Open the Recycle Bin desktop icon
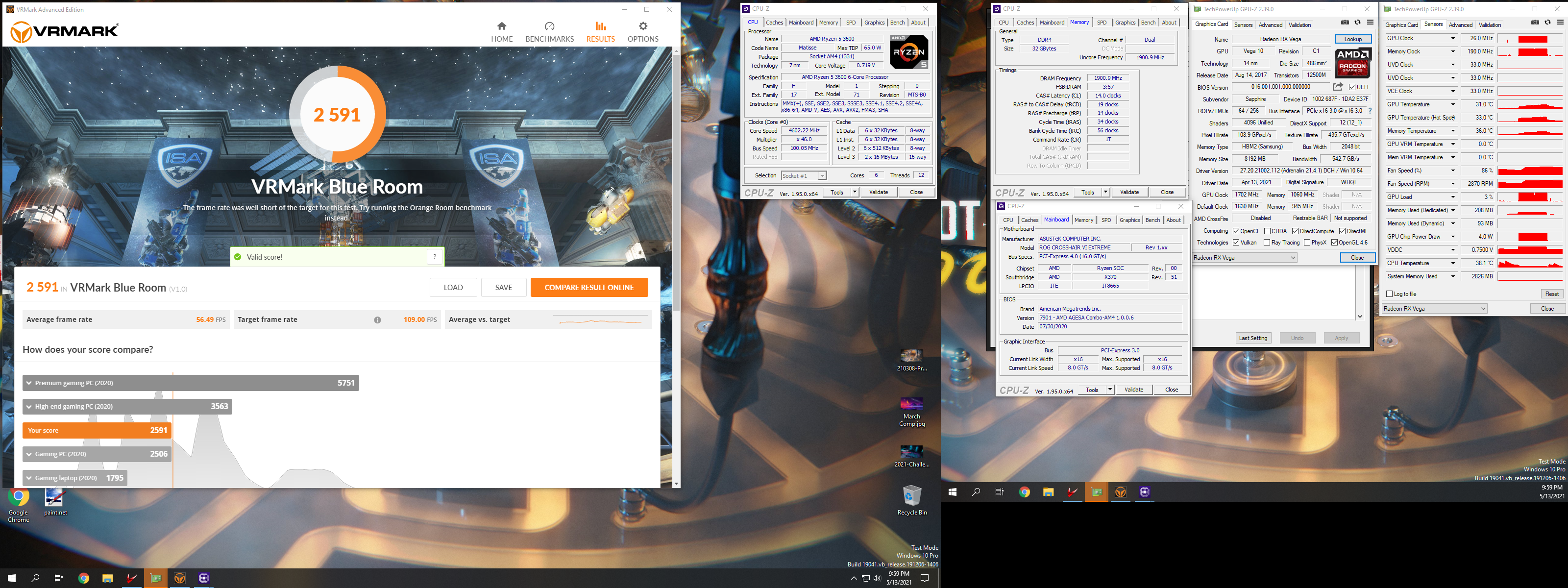1568x588 pixels. [x=912, y=500]
